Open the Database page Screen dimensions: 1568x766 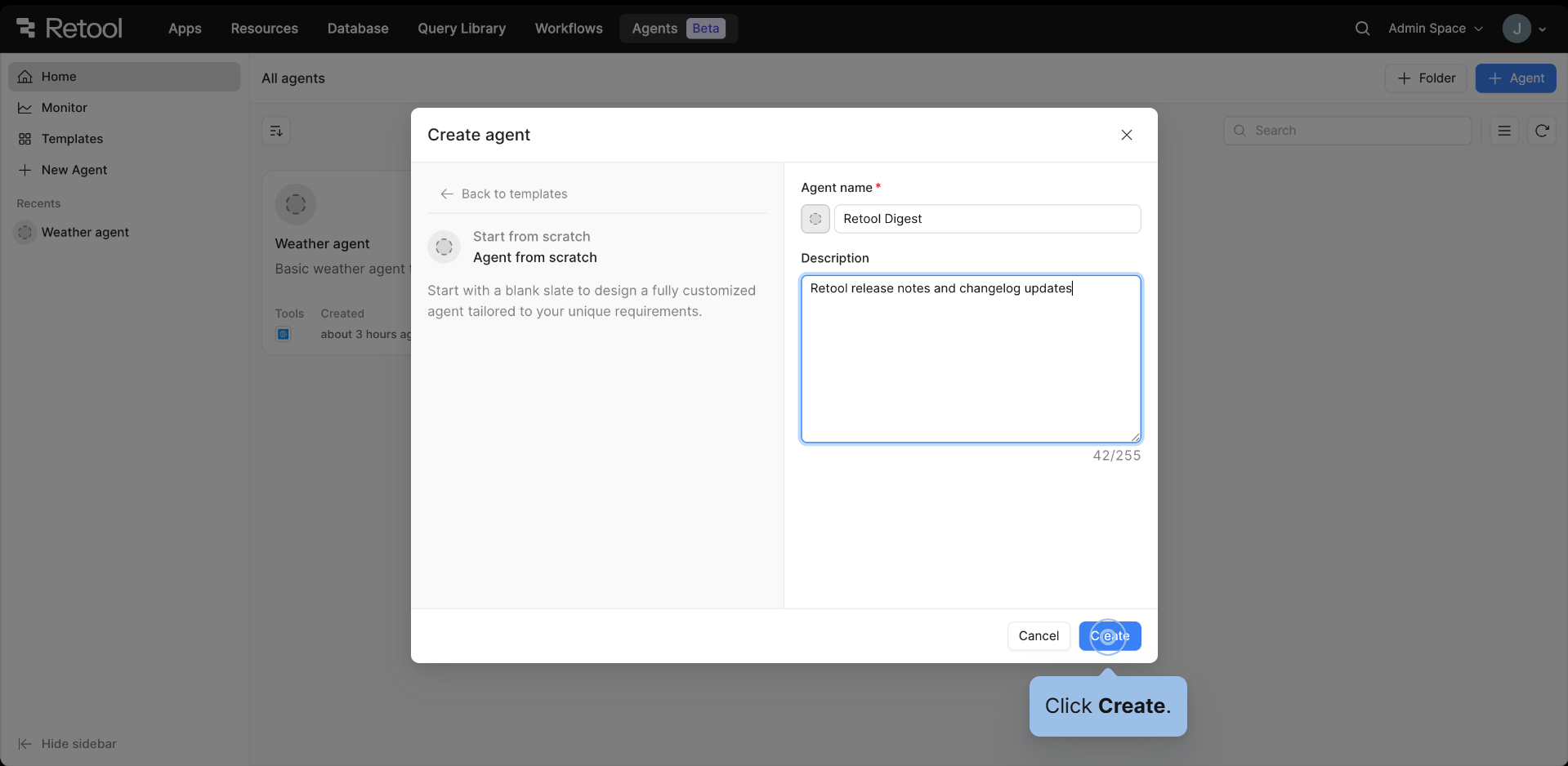358,29
